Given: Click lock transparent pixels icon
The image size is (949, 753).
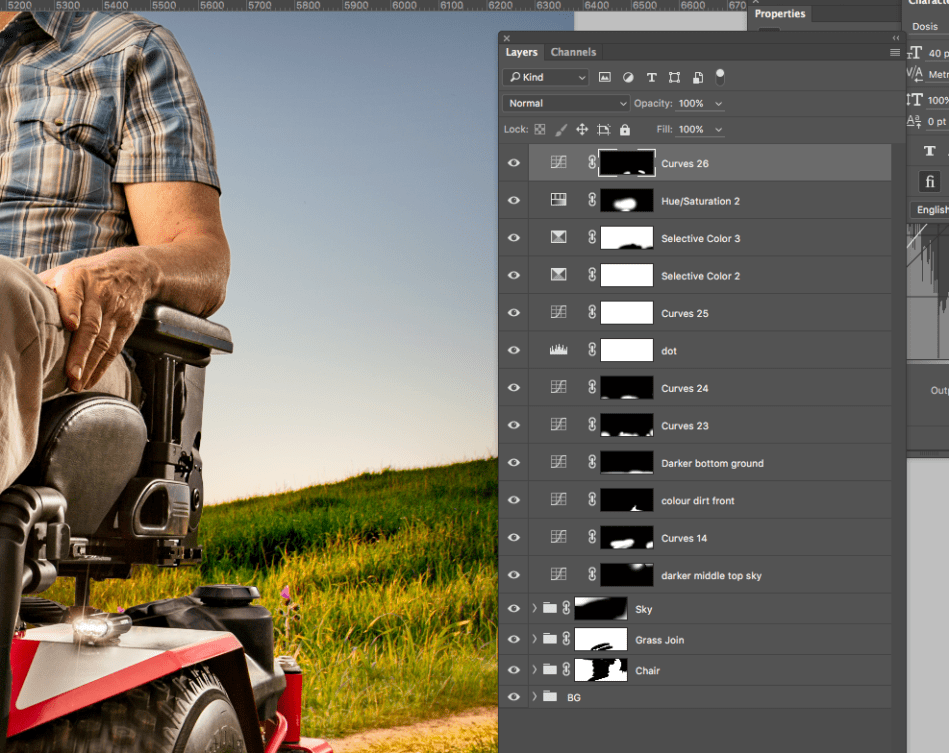Looking at the screenshot, I should pyautogui.click(x=540, y=130).
